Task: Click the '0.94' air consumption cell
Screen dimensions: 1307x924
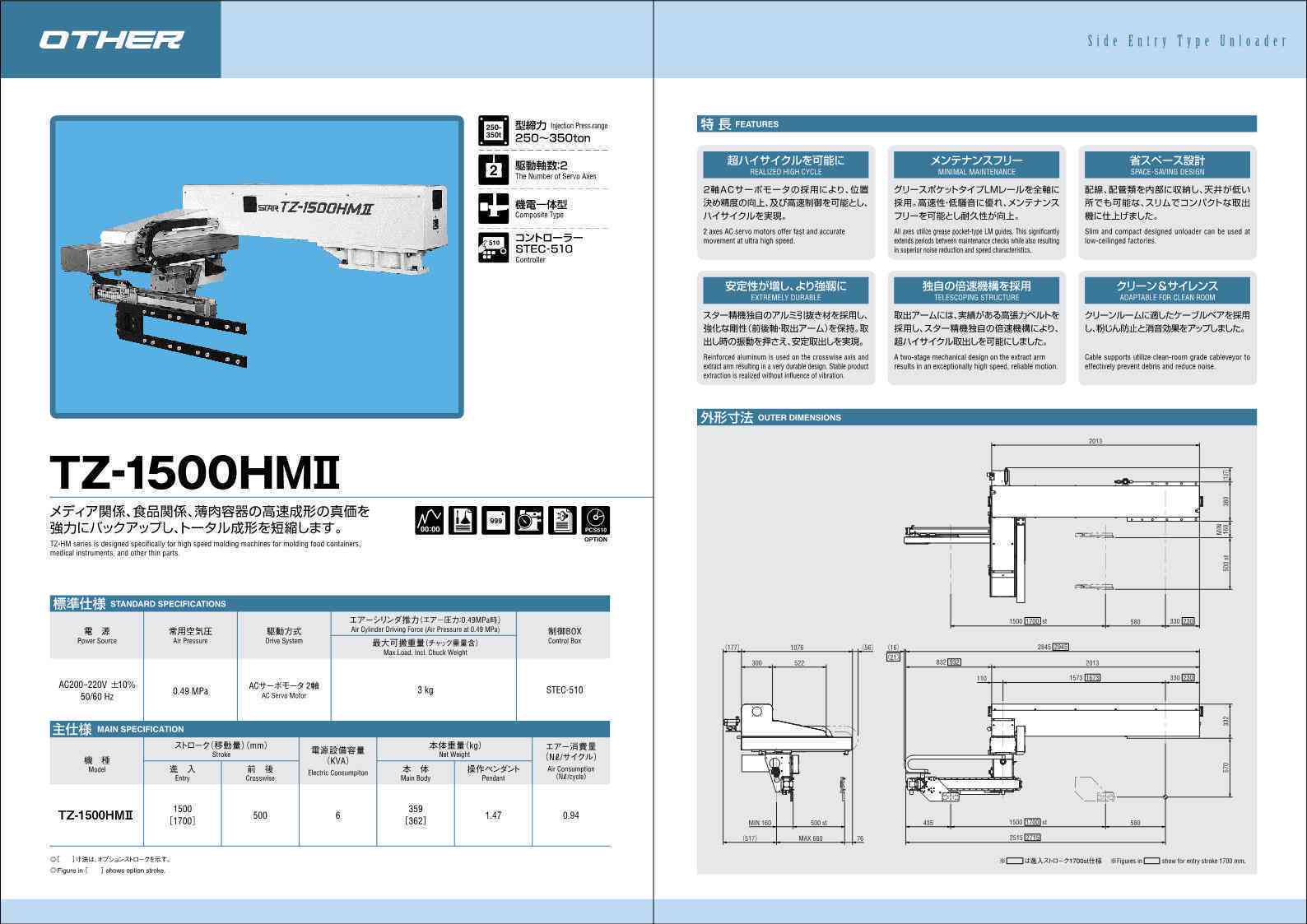Action: coord(570,815)
